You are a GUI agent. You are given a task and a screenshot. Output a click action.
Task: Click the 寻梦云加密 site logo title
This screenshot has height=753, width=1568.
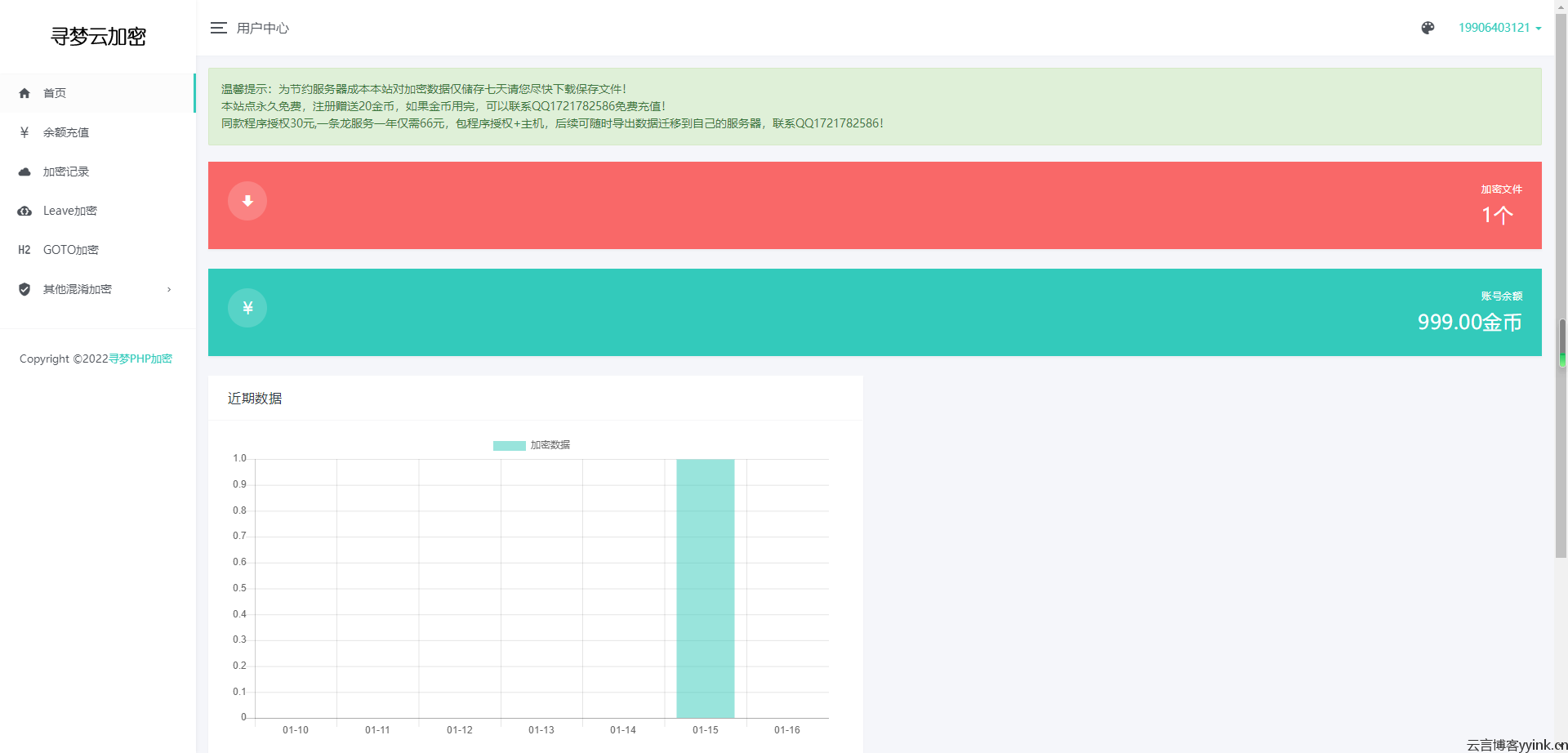[98, 37]
